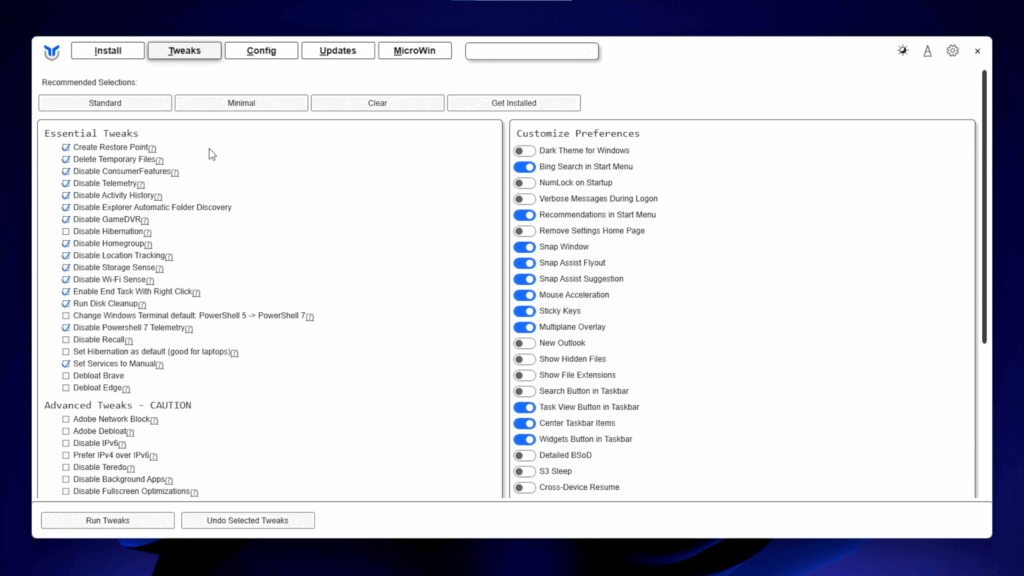
Task: Open font scaling via the A icon
Action: [x=928, y=51]
